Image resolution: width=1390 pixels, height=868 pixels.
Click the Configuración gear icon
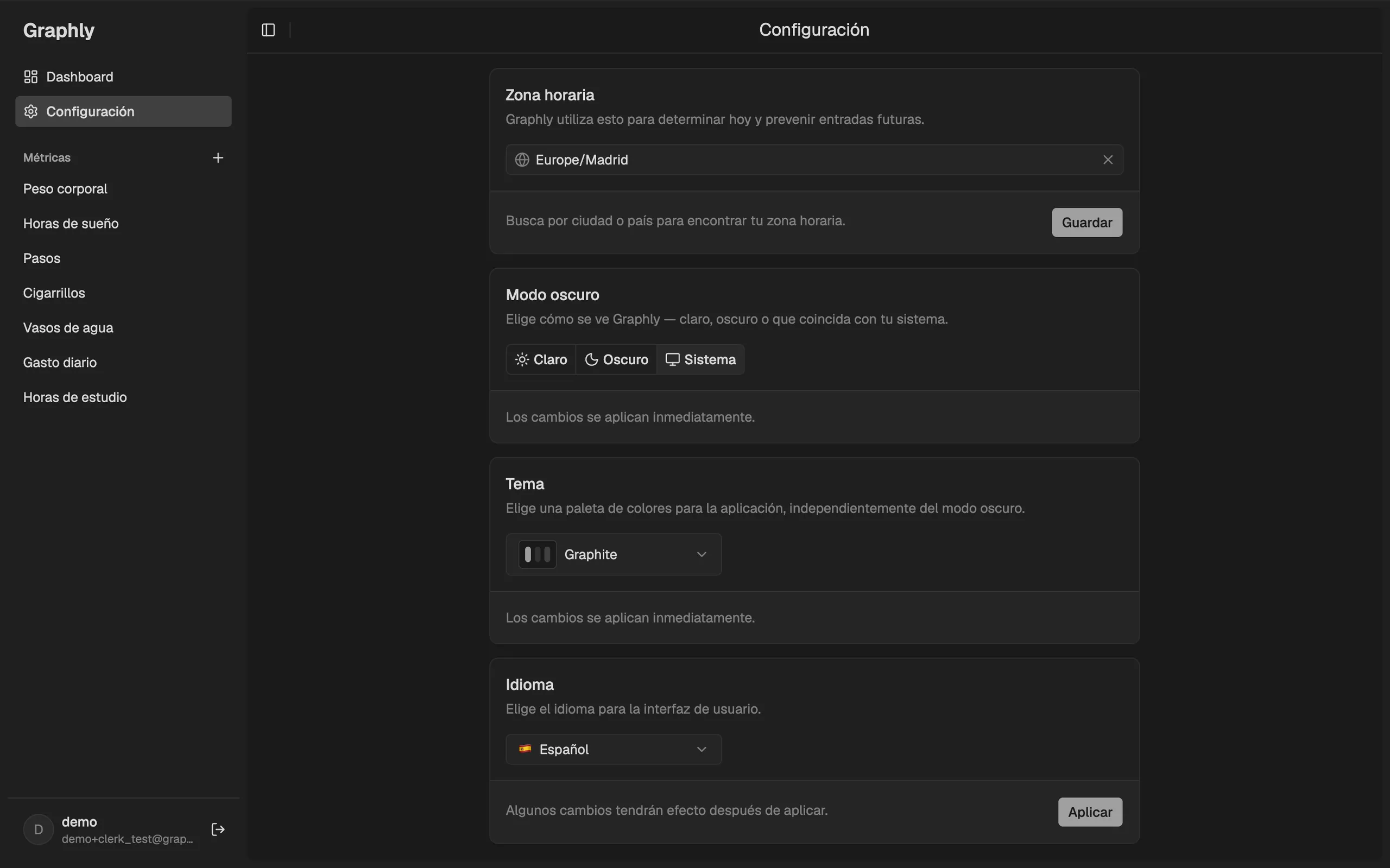click(31, 111)
